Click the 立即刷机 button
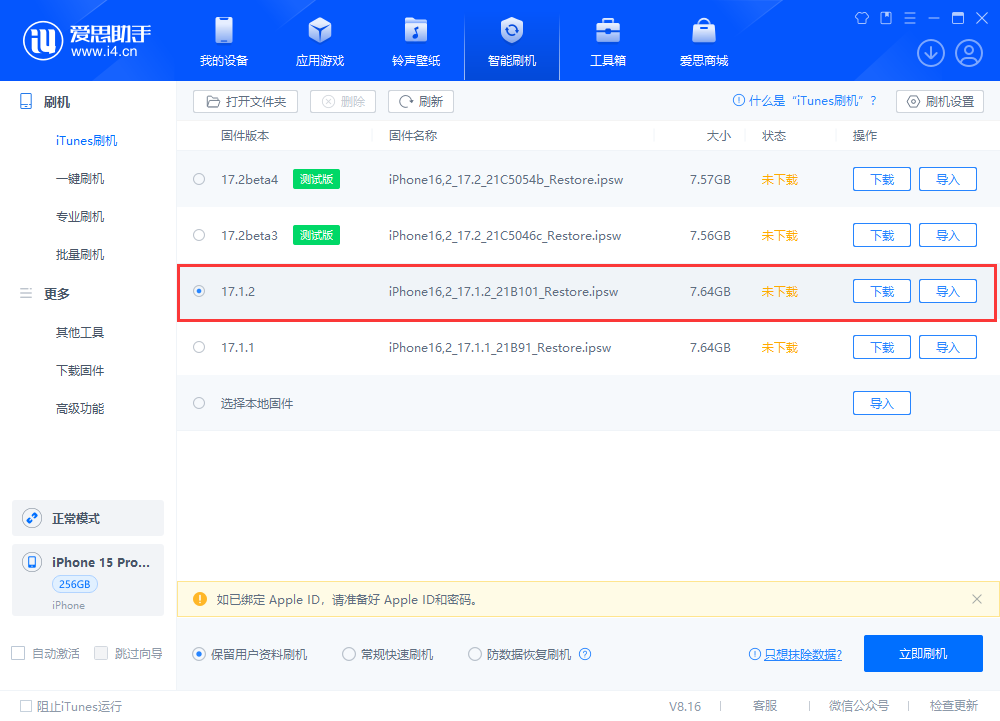 point(923,653)
